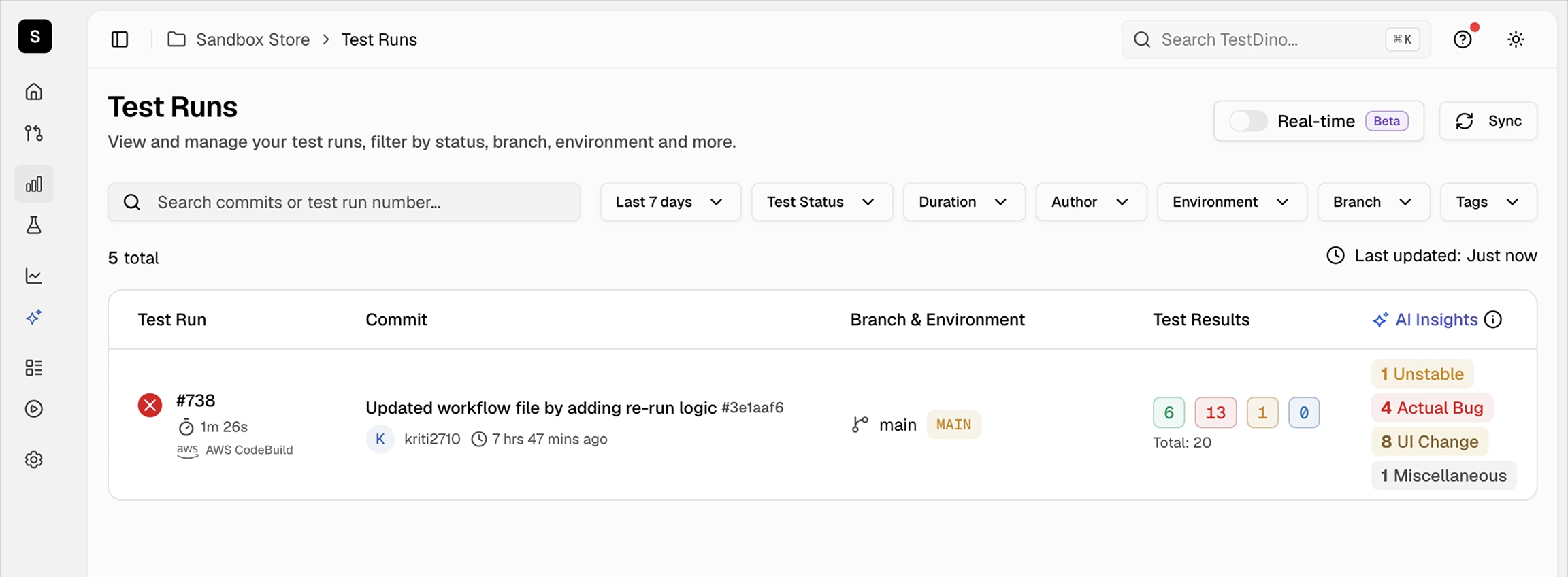Switch theme with the sun icon
1568x577 pixels.
(x=1516, y=39)
